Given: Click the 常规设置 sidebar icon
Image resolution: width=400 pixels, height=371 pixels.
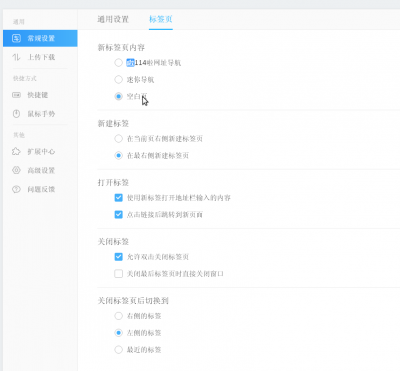Looking at the screenshot, I should (16, 38).
